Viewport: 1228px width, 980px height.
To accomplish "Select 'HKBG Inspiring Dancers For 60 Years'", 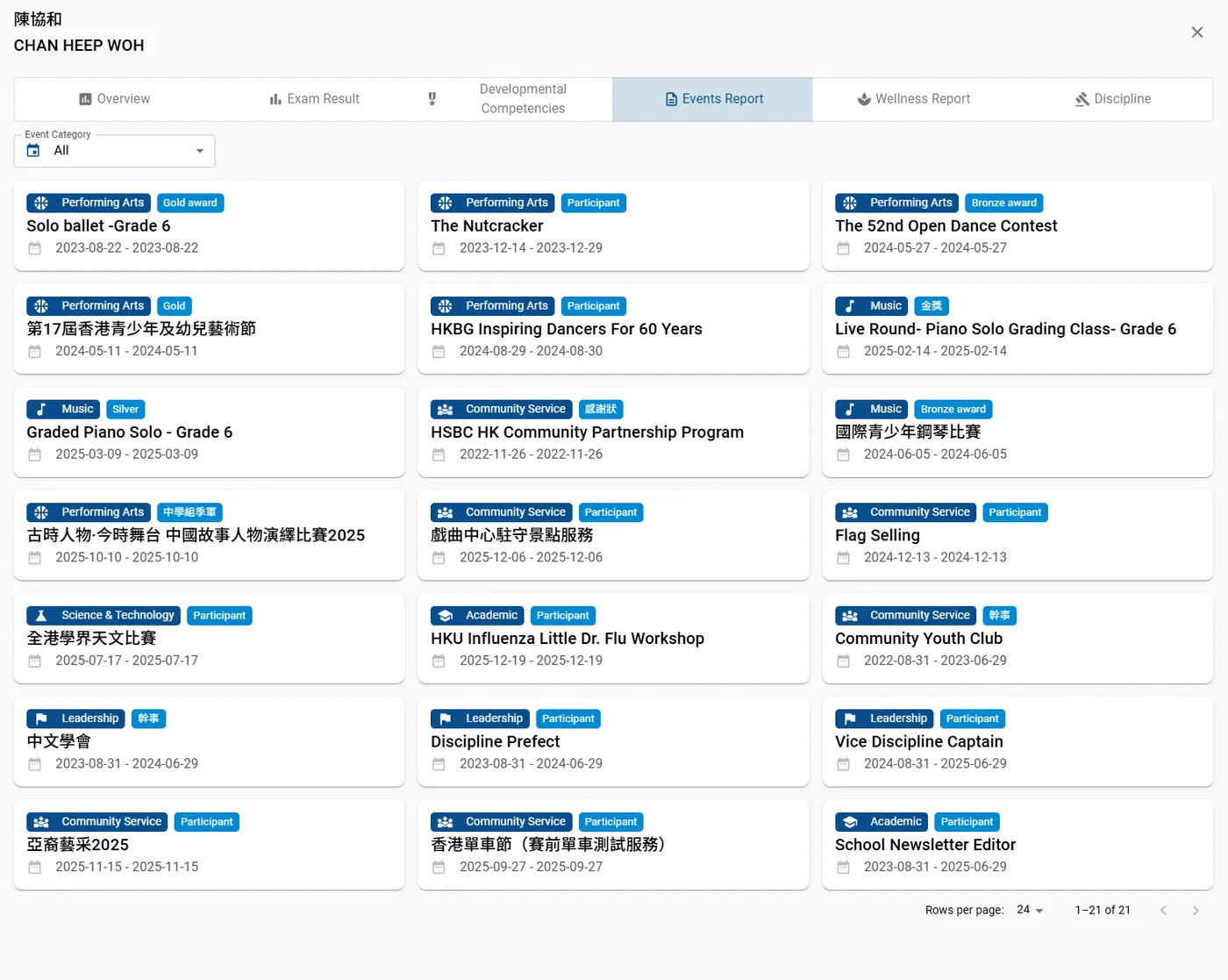I will click(x=567, y=329).
